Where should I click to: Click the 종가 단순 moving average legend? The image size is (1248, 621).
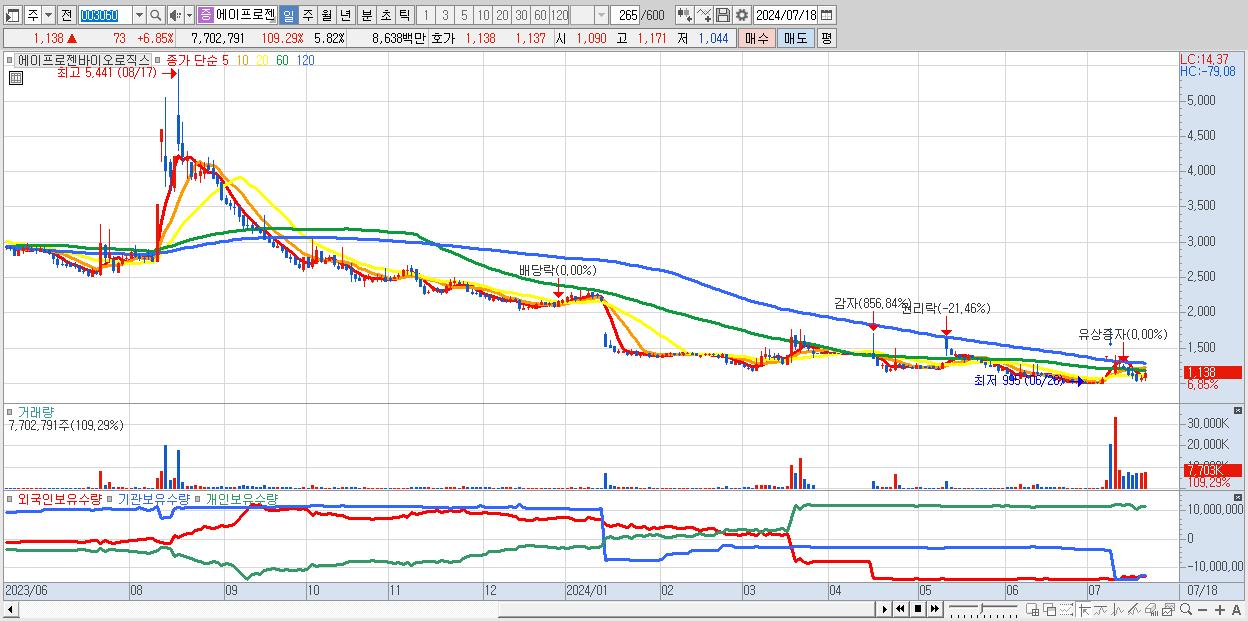pos(192,60)
